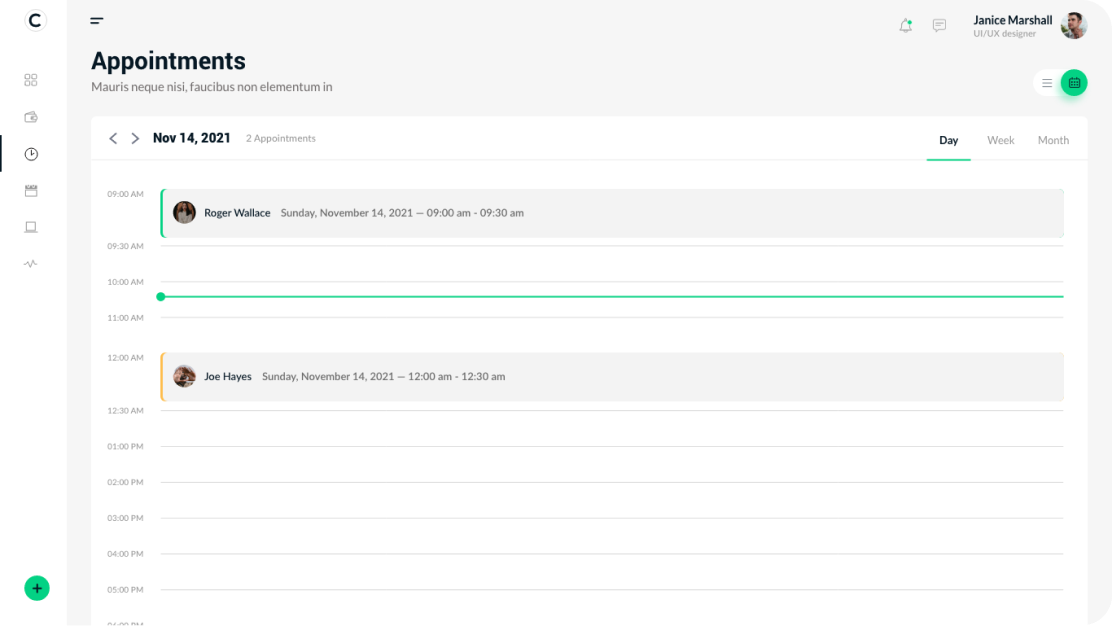Toggle the sidebar hamburger menu
Viewport: 1112px width, 626px height.
pos(97,20)
